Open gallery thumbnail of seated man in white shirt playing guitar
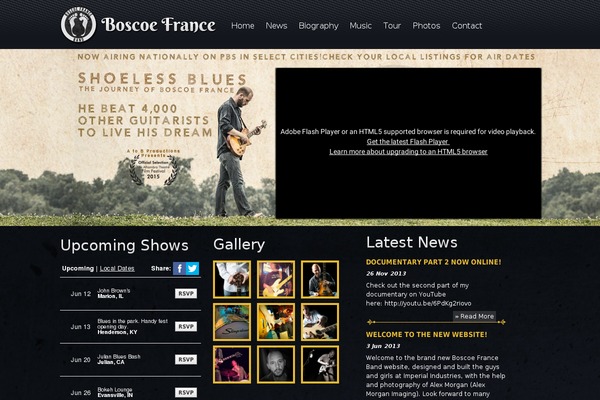Screen dimensions: 600x400 click(x=320, y=322)
